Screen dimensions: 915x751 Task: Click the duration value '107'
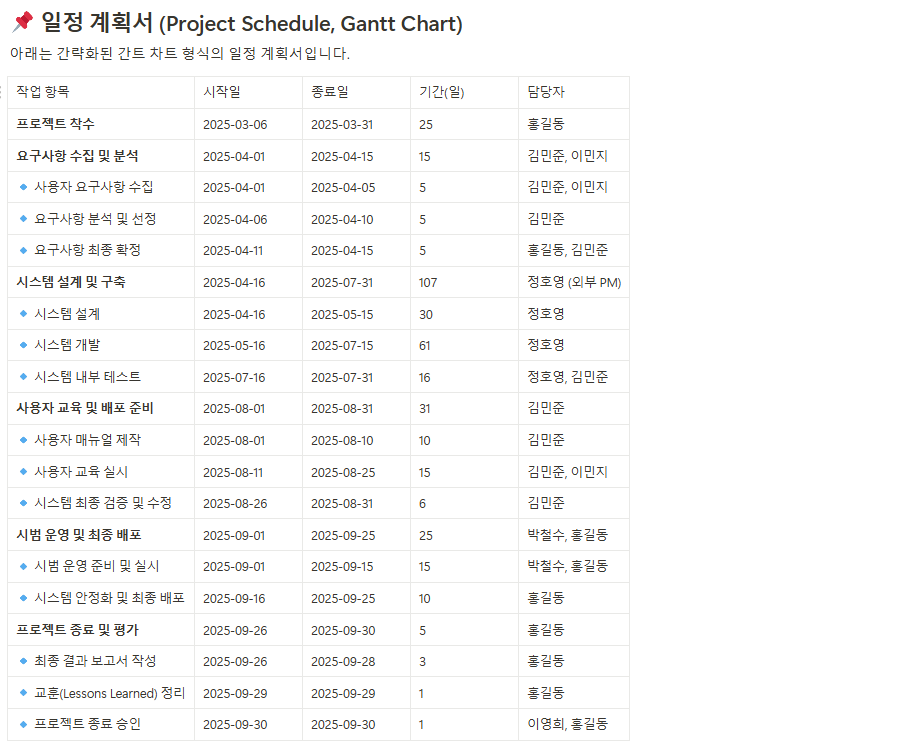(428, 282)
